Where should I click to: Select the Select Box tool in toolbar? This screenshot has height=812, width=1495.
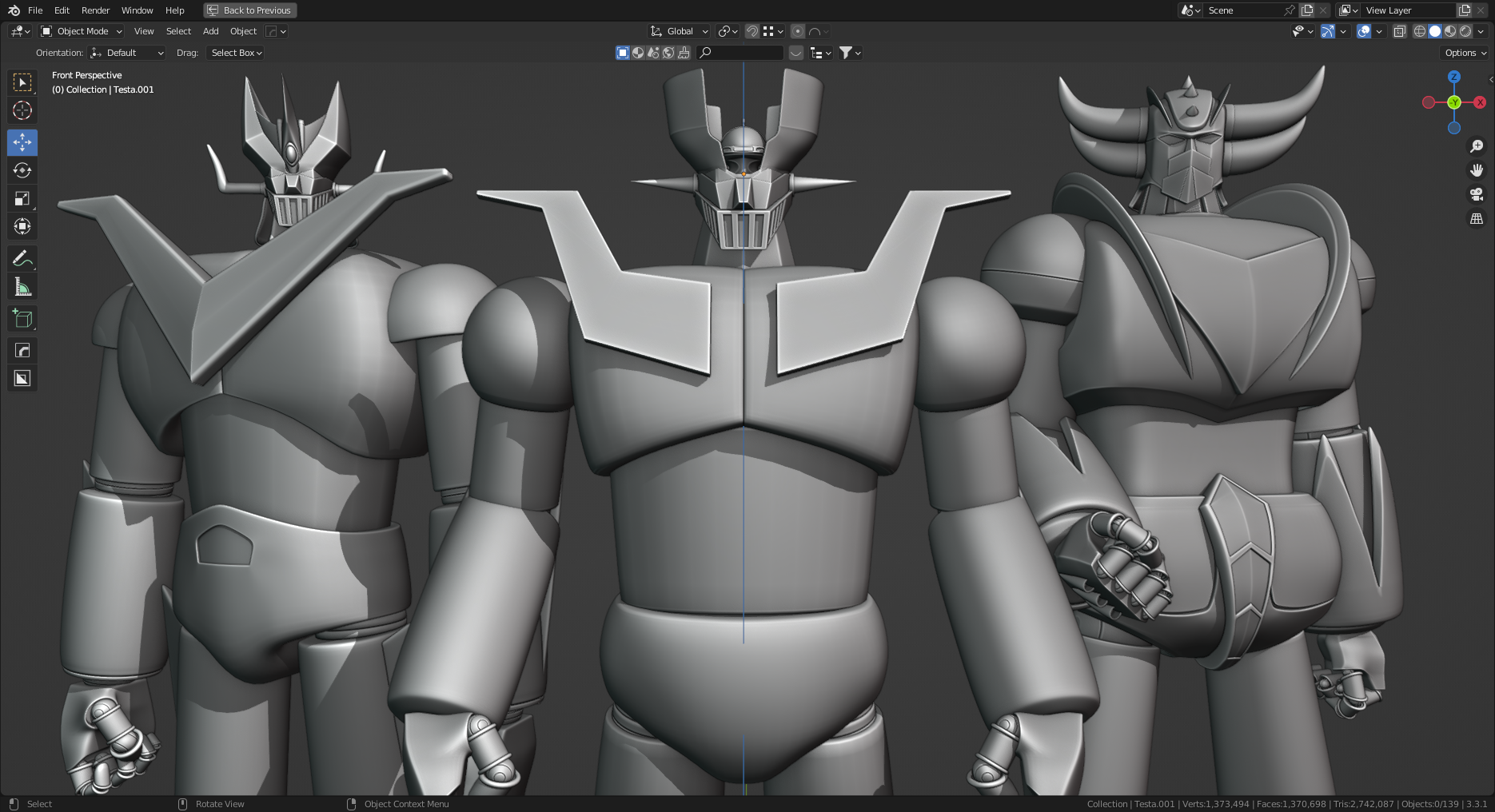[22, 82]
